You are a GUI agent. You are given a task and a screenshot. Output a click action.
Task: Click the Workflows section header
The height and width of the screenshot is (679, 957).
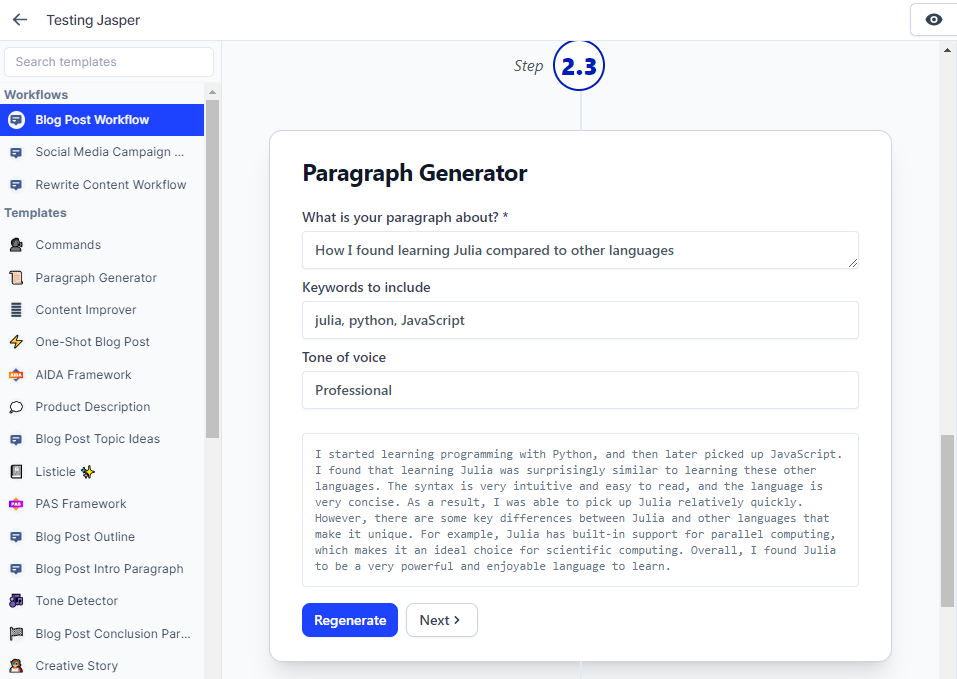pos(36,95)
